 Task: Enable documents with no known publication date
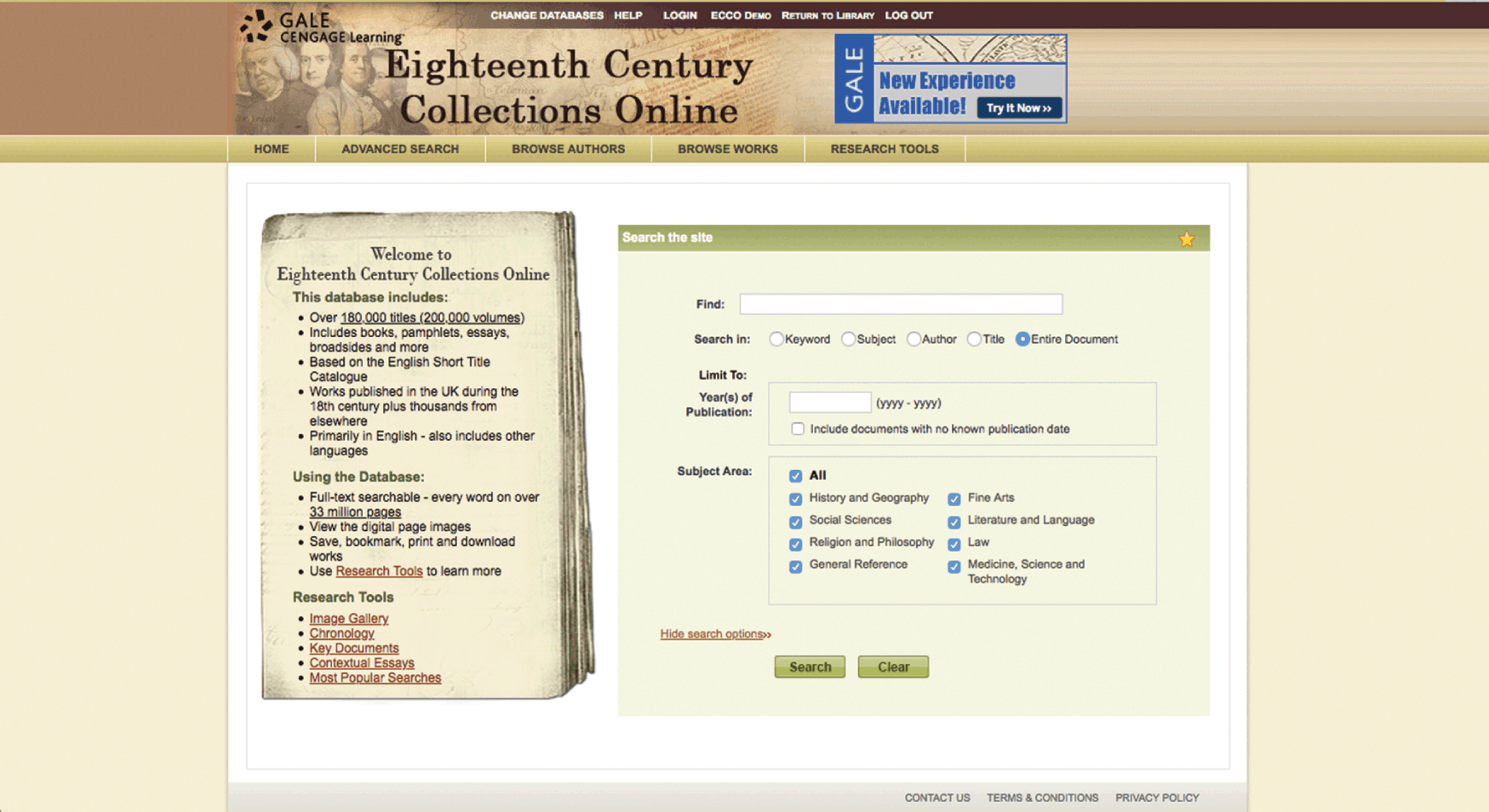tap(798, 429)
